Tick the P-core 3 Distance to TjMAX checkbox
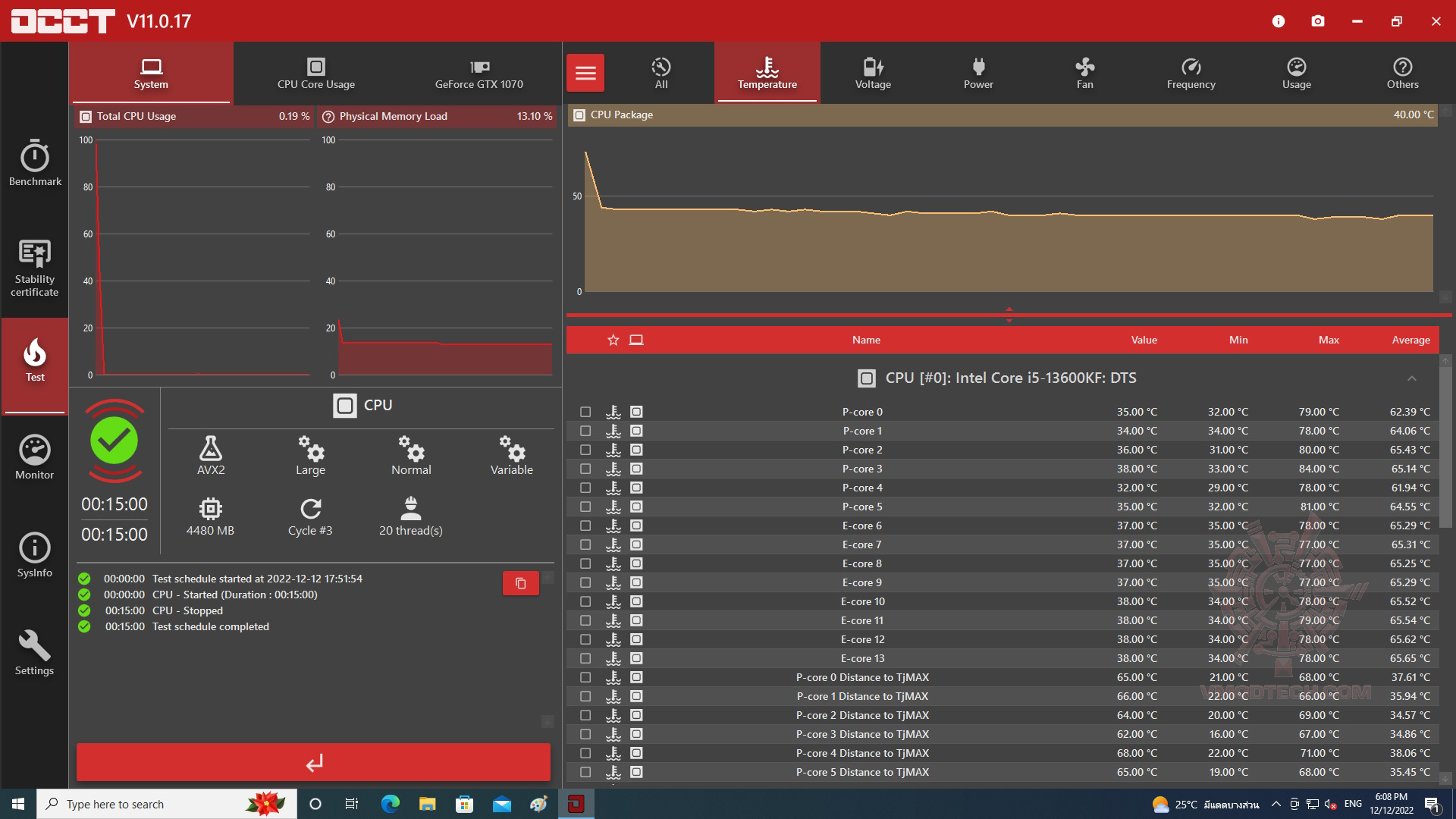This screenshot has height=819, width=1456. click(585, 734)
